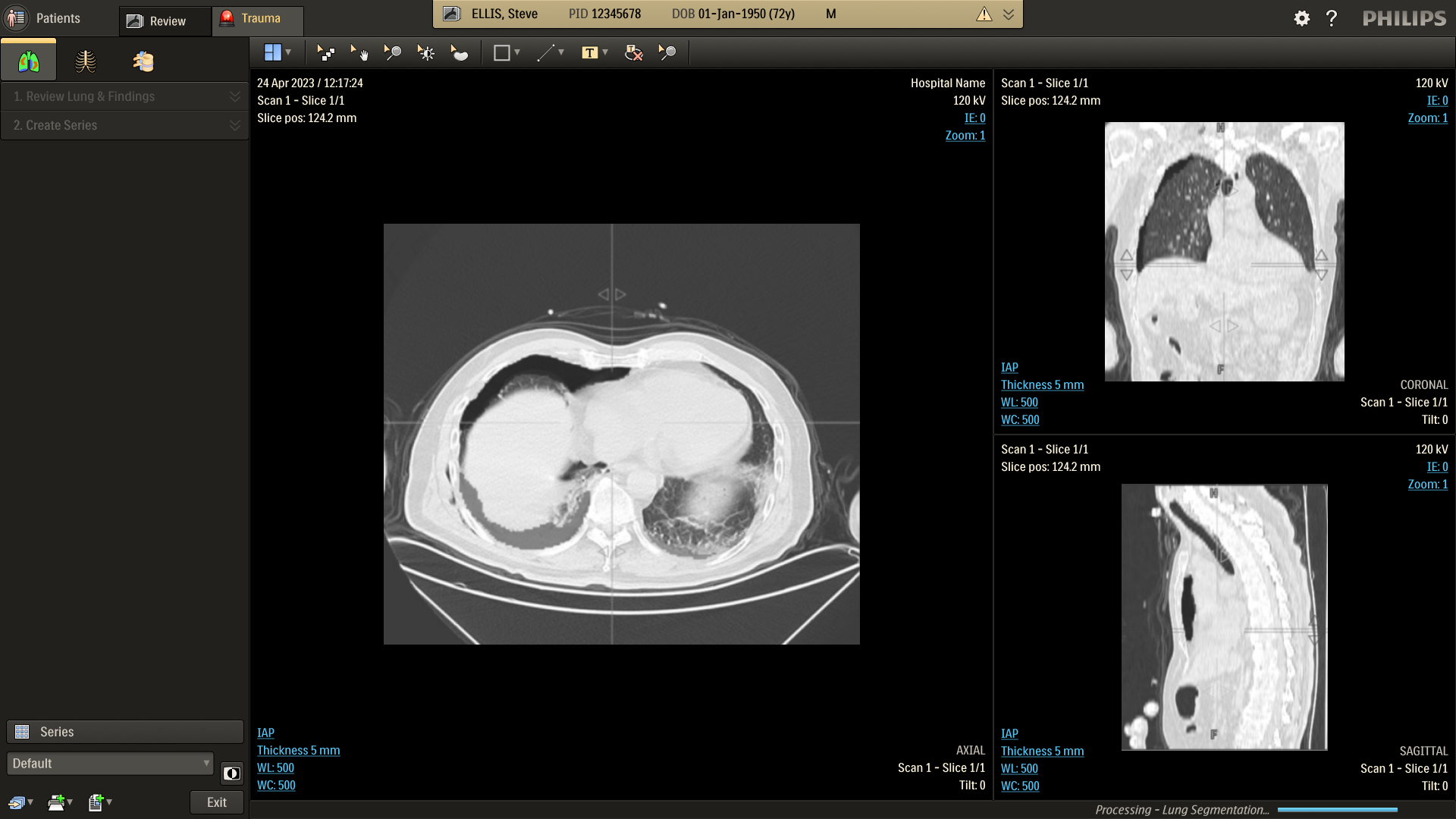The image size is (1456, 819).
Task: Click the lung segmentation progress bar
Action: pyautogui.click(x=1337, y=810)
